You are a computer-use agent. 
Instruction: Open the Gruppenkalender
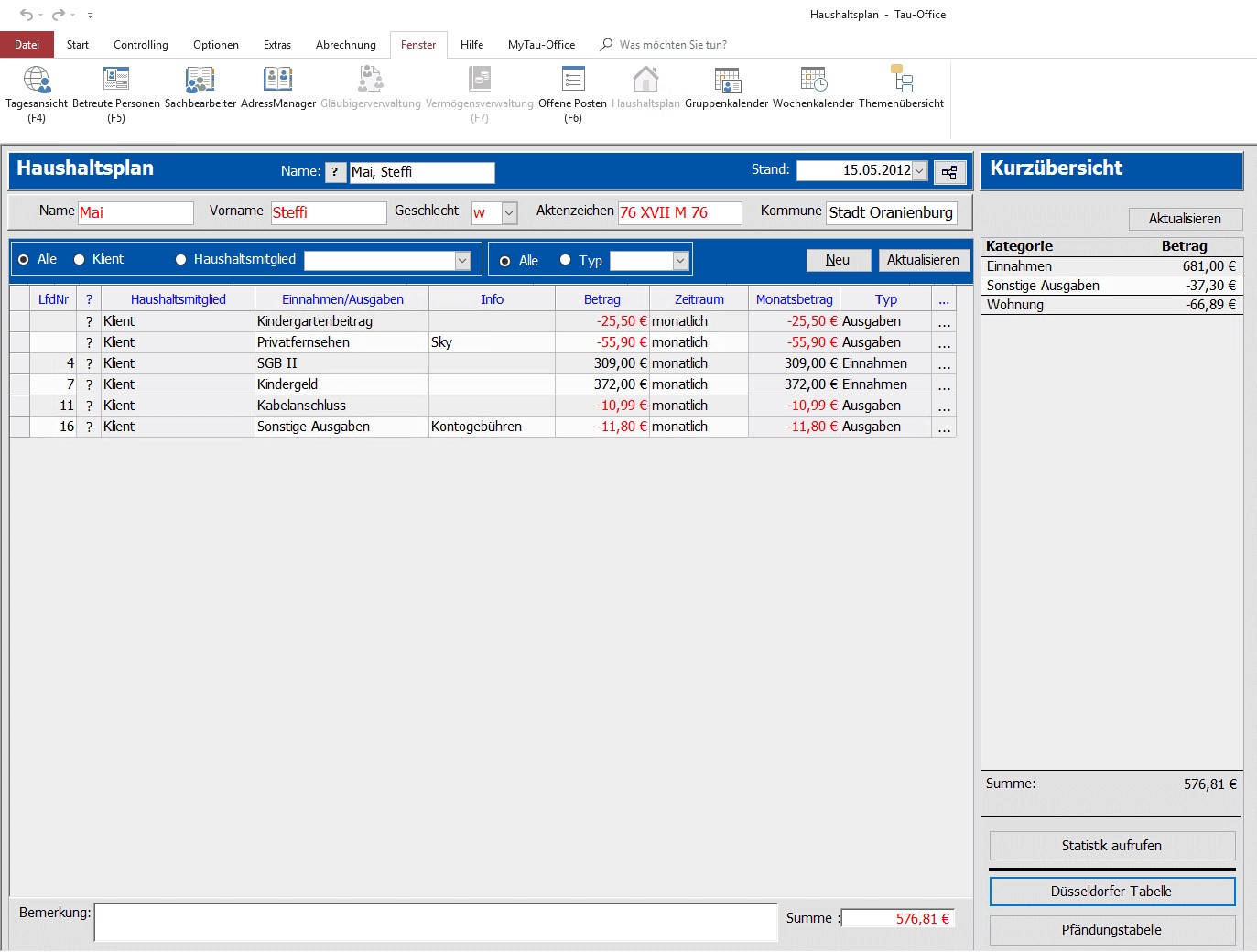tap(726, 82)
